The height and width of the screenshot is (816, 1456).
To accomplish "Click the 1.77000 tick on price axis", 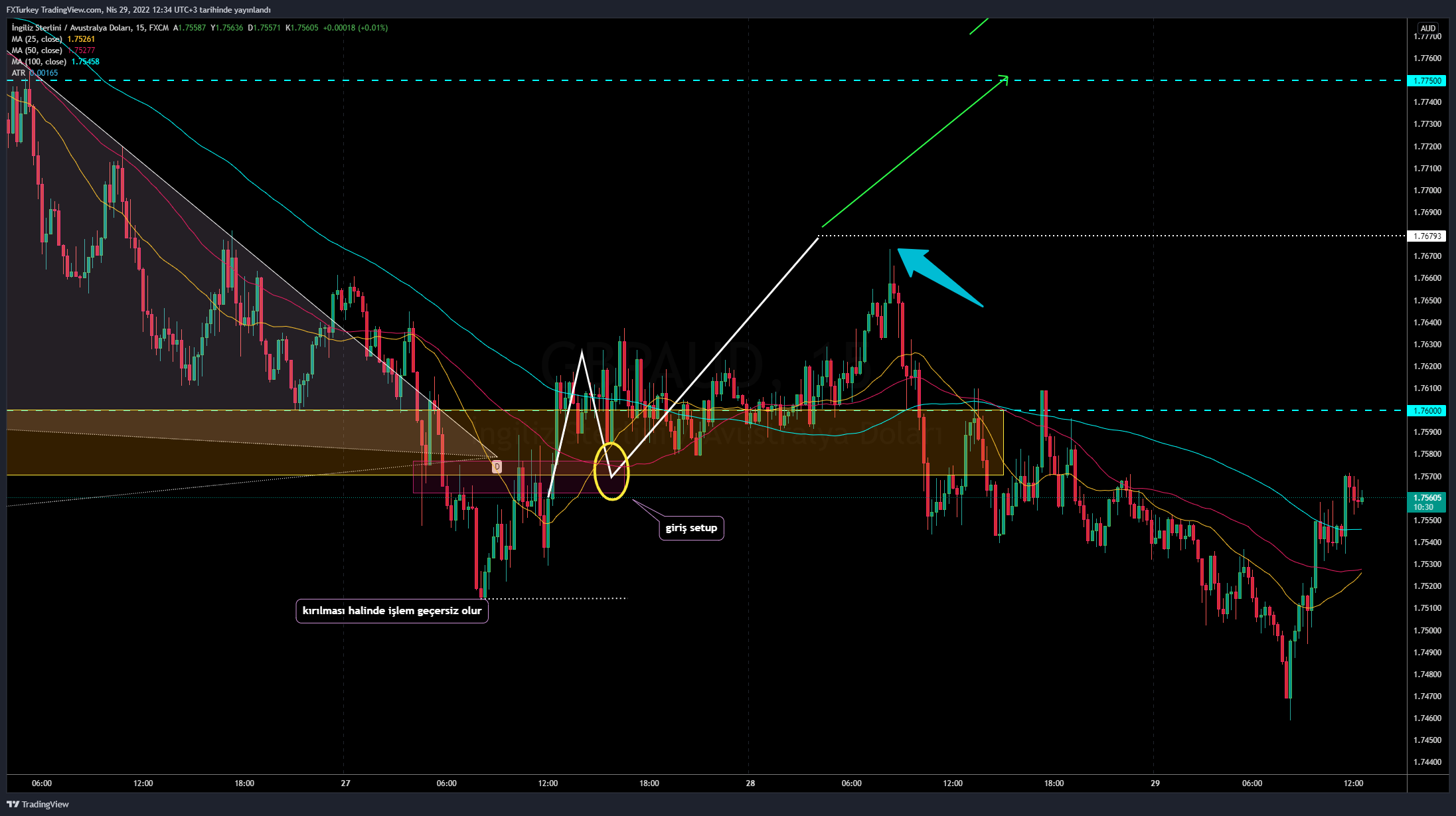I will click(x=1427, y=191).
